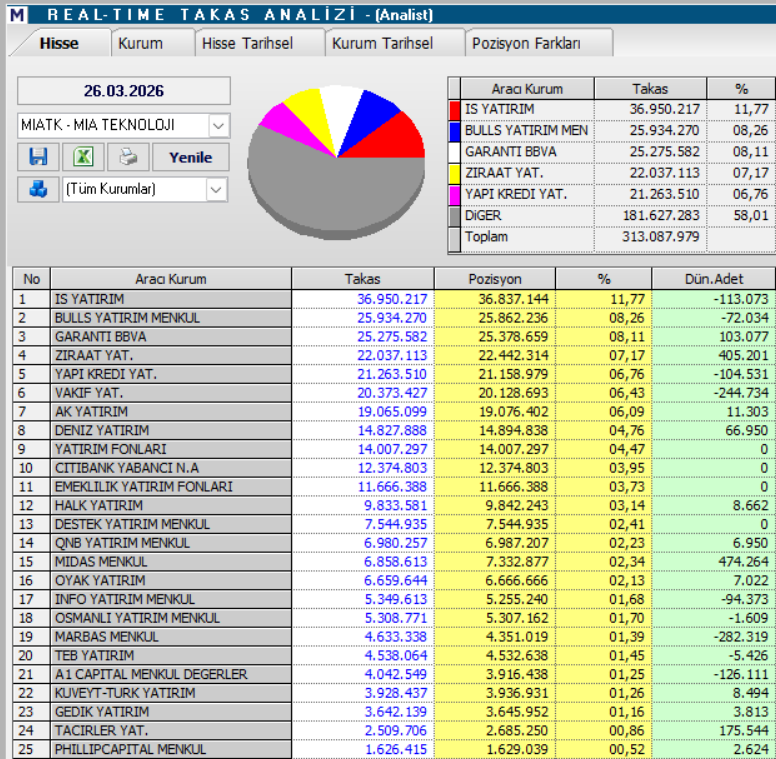Sort by the No column header
The height and width of the screenshot is (759, 776).
pyautogui.click(x=32, y=279)
